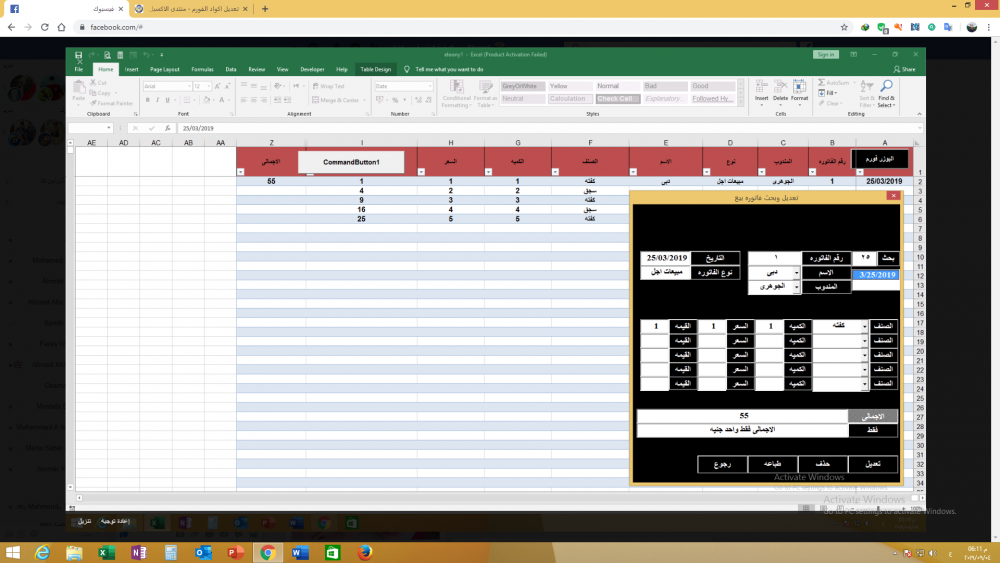Viewport: 1000px width, 563px height.
Task: Switch to the Formulas ribbon tab
Action: tap(202, 69)
